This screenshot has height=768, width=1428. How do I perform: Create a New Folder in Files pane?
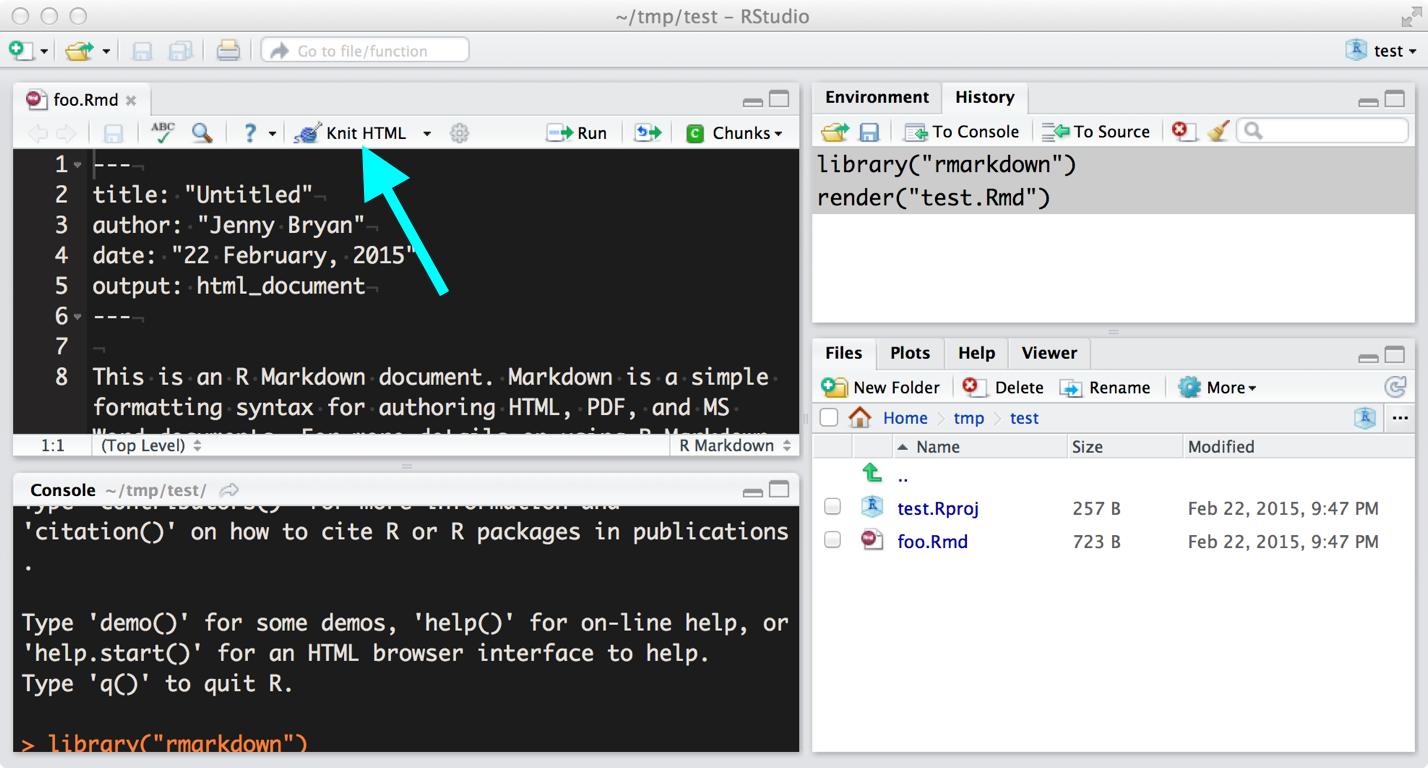[881, 388]
